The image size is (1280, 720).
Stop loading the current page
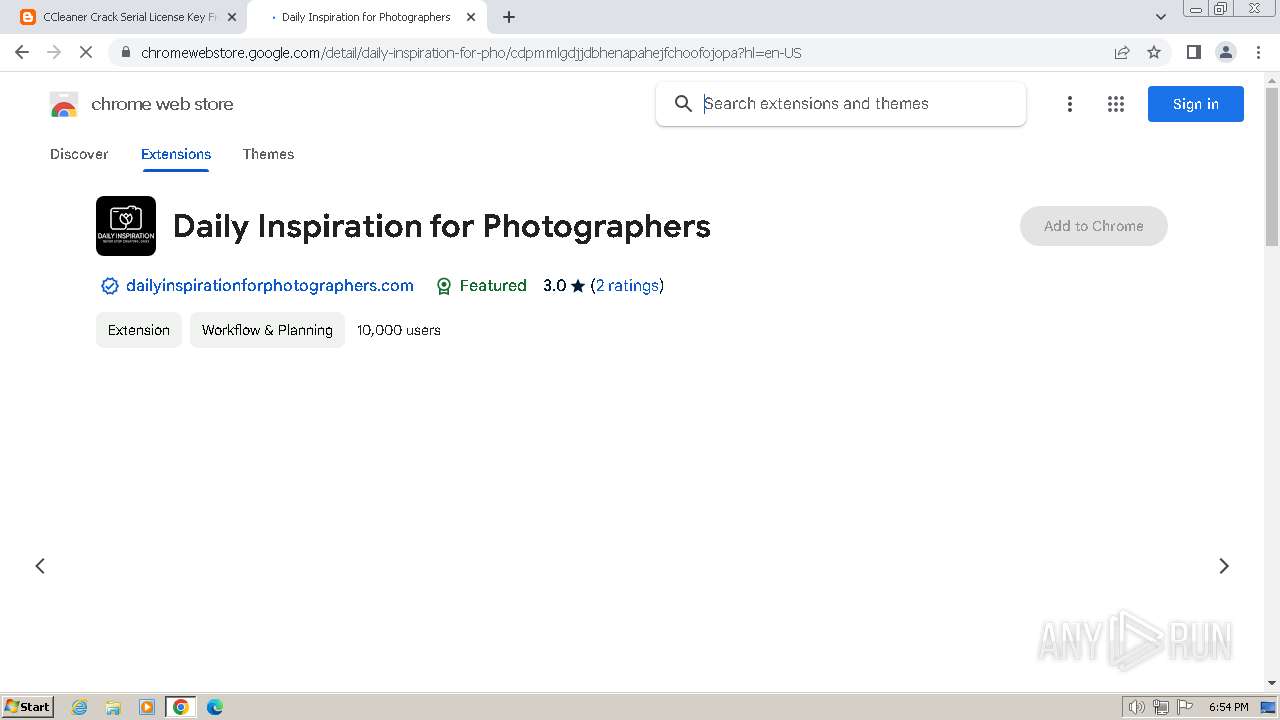click(x=86, y=52)
